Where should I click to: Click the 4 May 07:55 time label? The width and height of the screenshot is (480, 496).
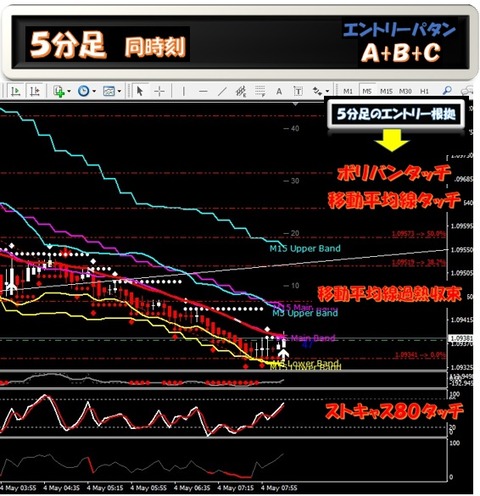point(279,488)
